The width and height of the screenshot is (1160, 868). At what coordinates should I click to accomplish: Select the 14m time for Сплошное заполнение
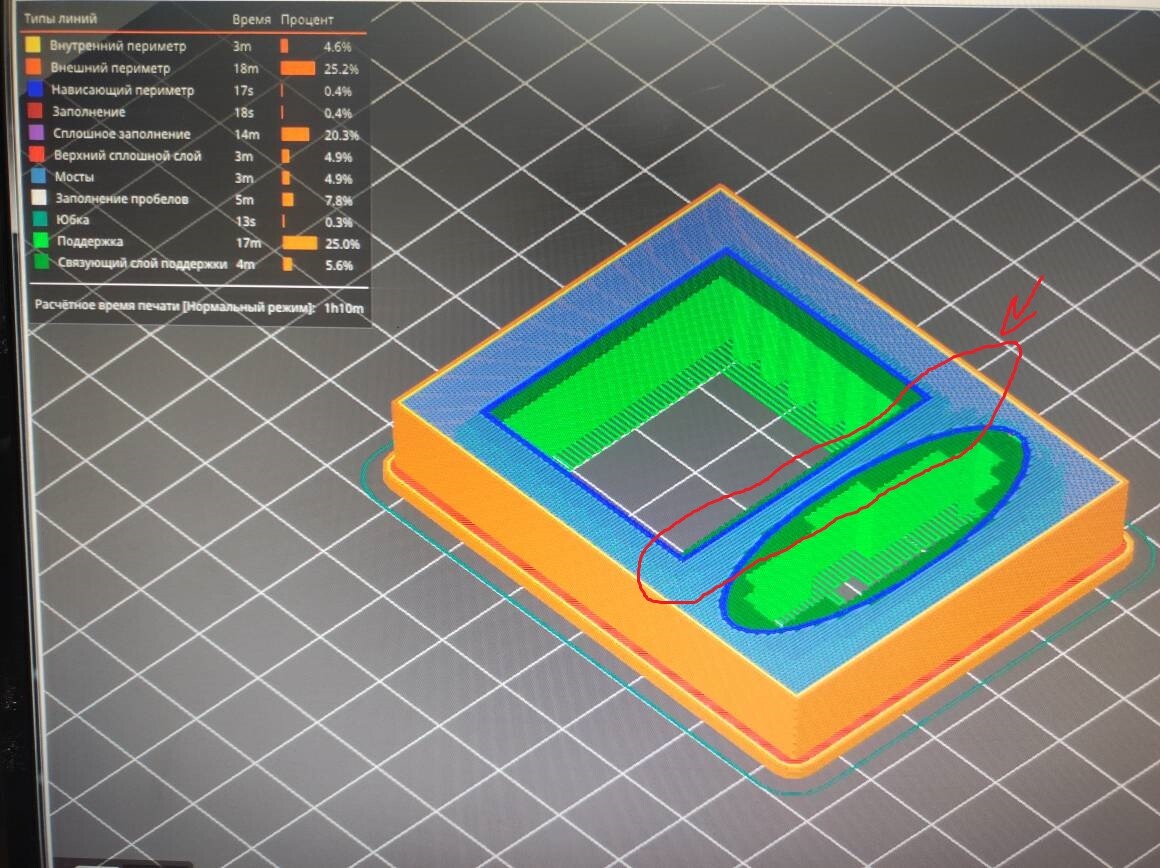(247, 135)
